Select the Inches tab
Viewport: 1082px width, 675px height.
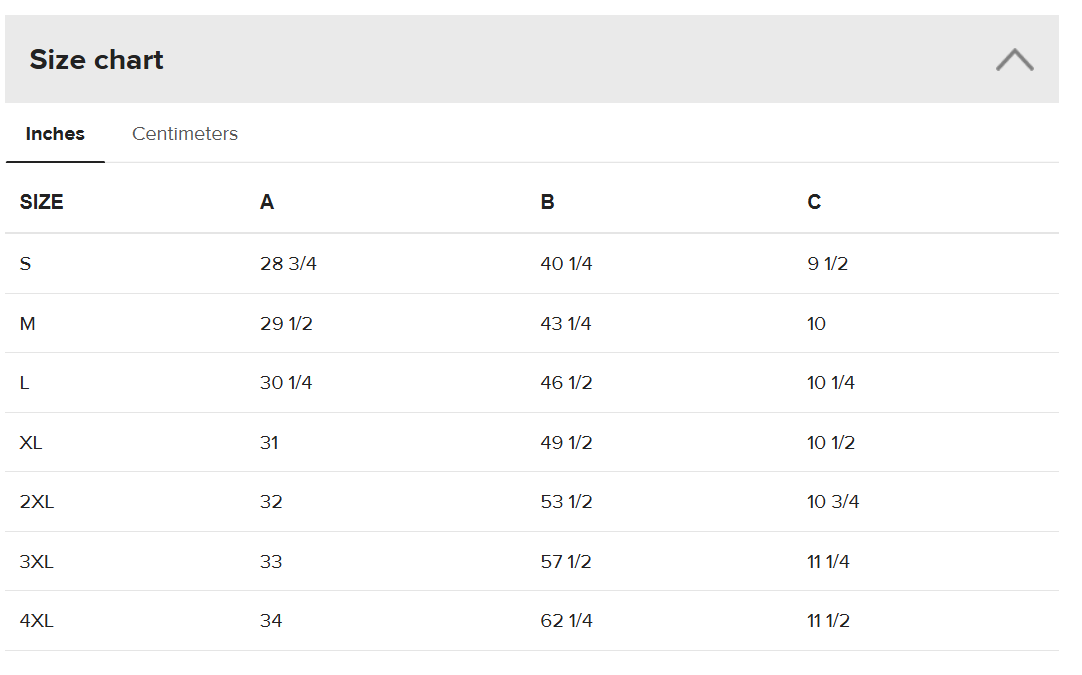pos(55,134)
